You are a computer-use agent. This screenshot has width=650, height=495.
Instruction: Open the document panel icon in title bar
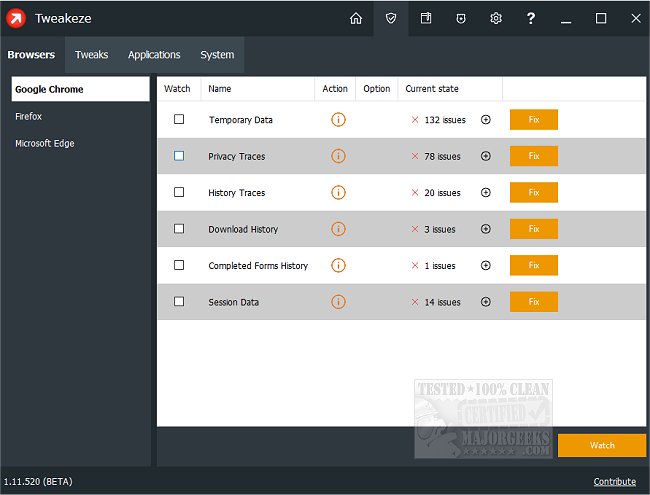pos(426,18)
